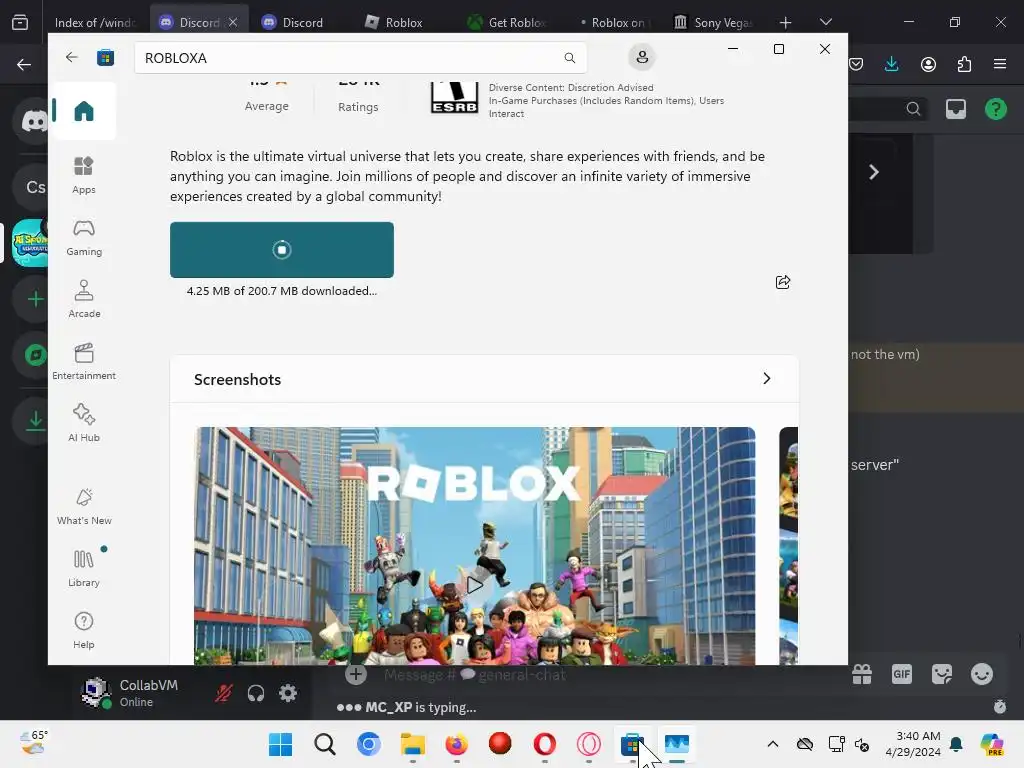Stop the Roblox download in progress
The image size is (1024, 768).
[x=281, y=249]
